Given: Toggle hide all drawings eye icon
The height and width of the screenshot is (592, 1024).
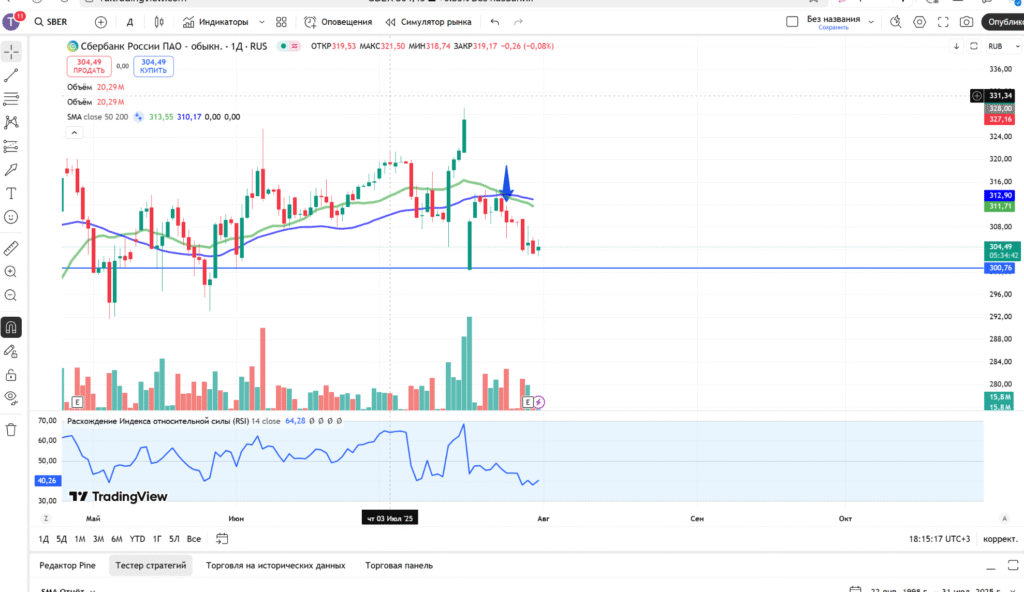Looking at the screenshot, I should 11,397.
